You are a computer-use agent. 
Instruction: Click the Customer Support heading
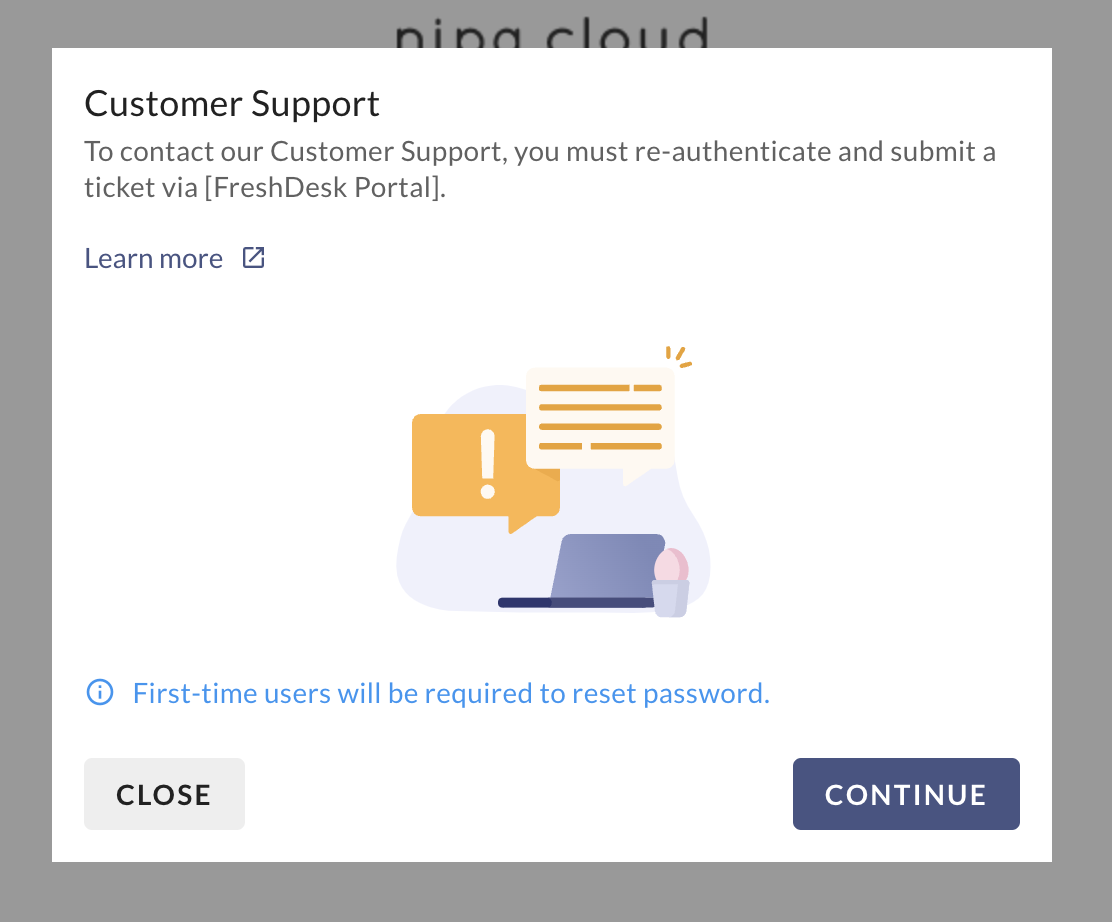pyautogui.click(x=232, y=104)
